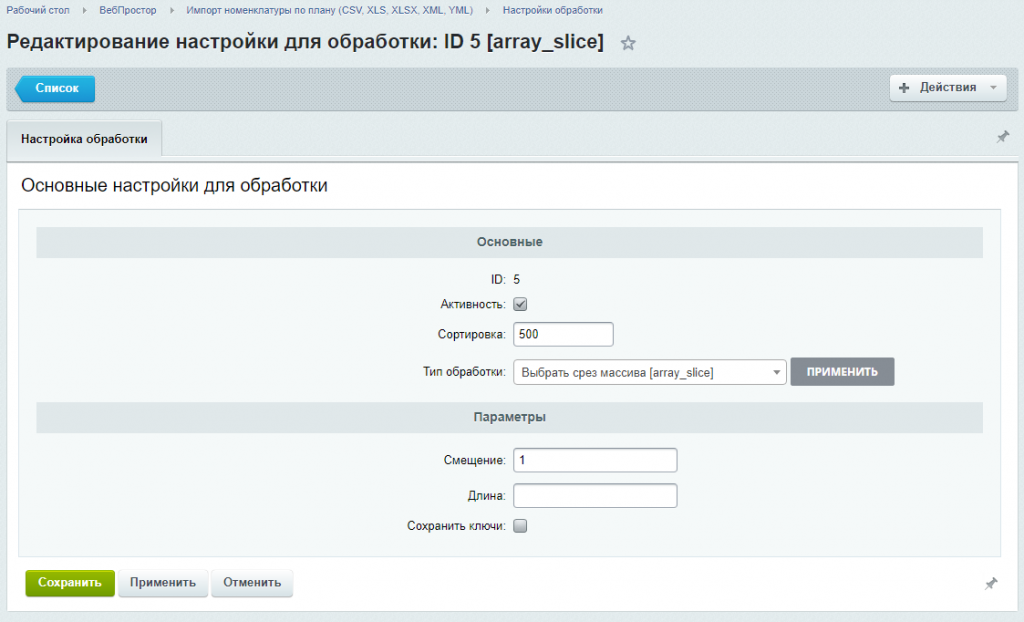Open Рабочий стол breadcrumb
Image resolution: width=1024 pixels, height=622 pixels.
[x=38, y=10]
